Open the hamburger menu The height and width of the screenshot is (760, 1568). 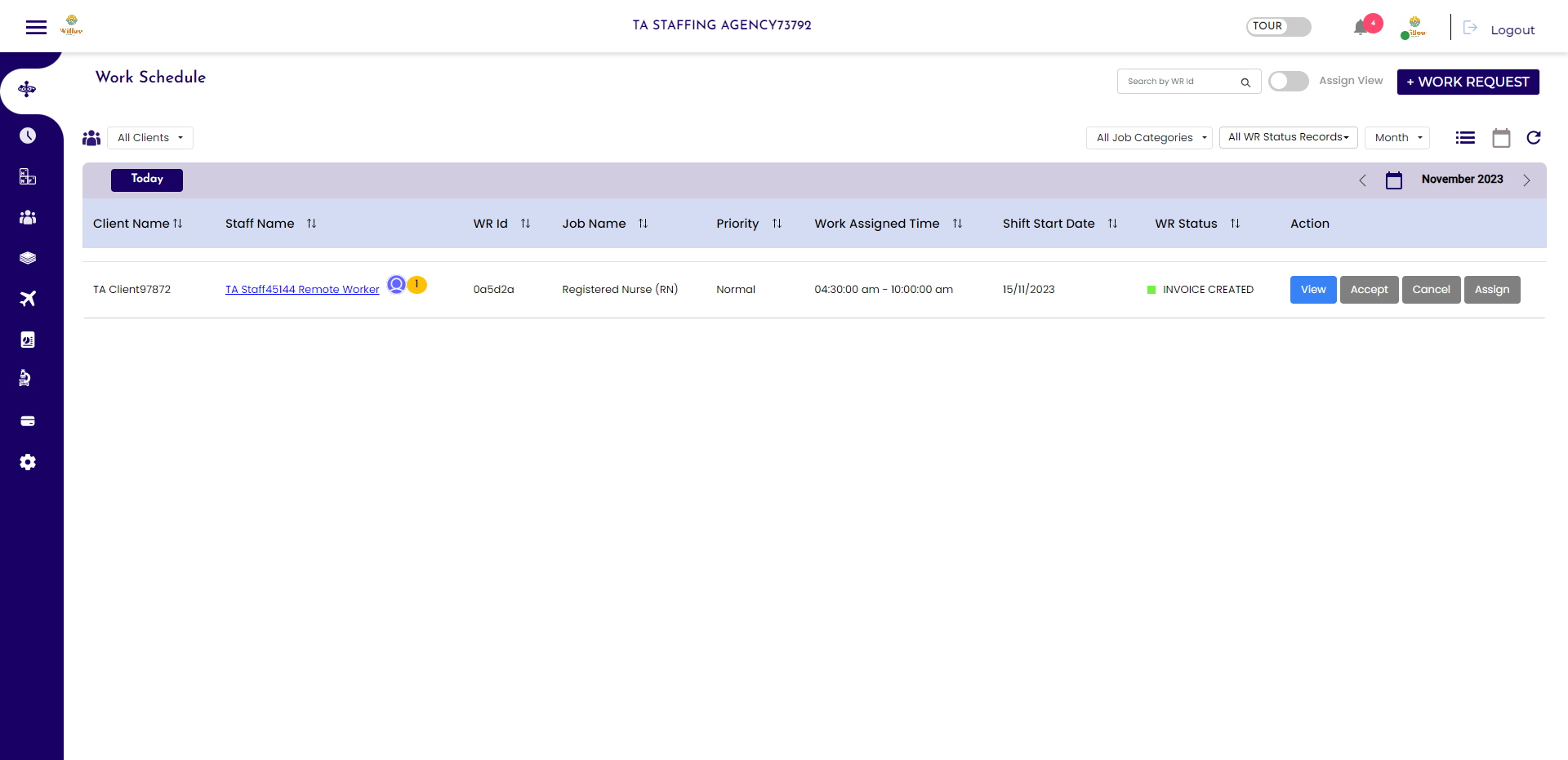(36, 26)
